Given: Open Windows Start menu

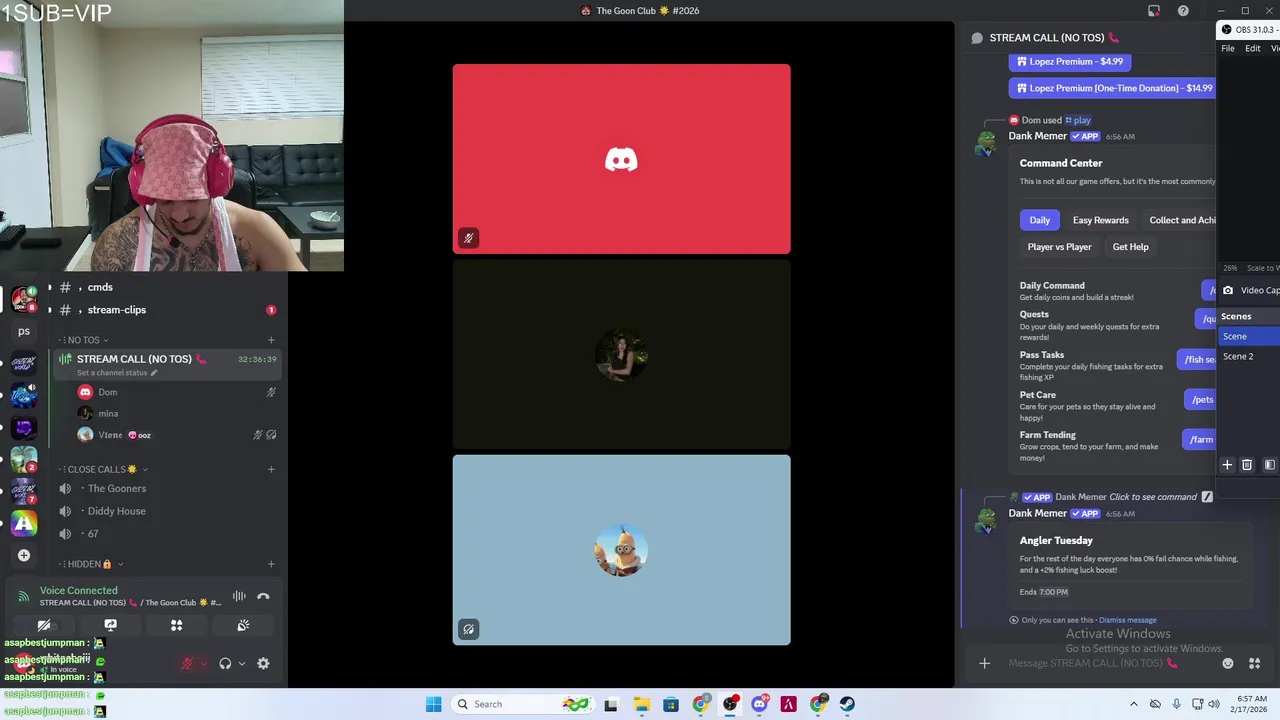Looking at the screenshot, I should (x=433, y=704).
